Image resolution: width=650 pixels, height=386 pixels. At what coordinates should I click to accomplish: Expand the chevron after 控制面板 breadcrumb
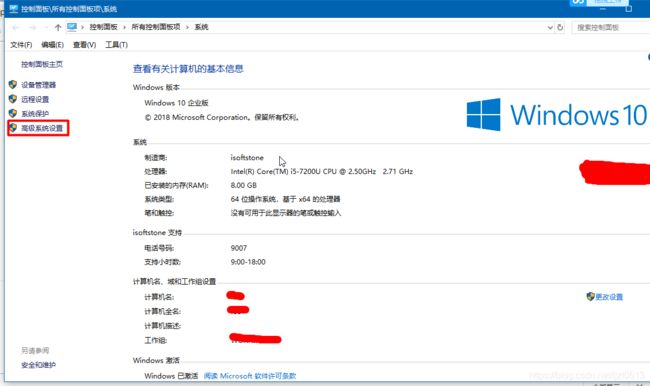point(124,27)
